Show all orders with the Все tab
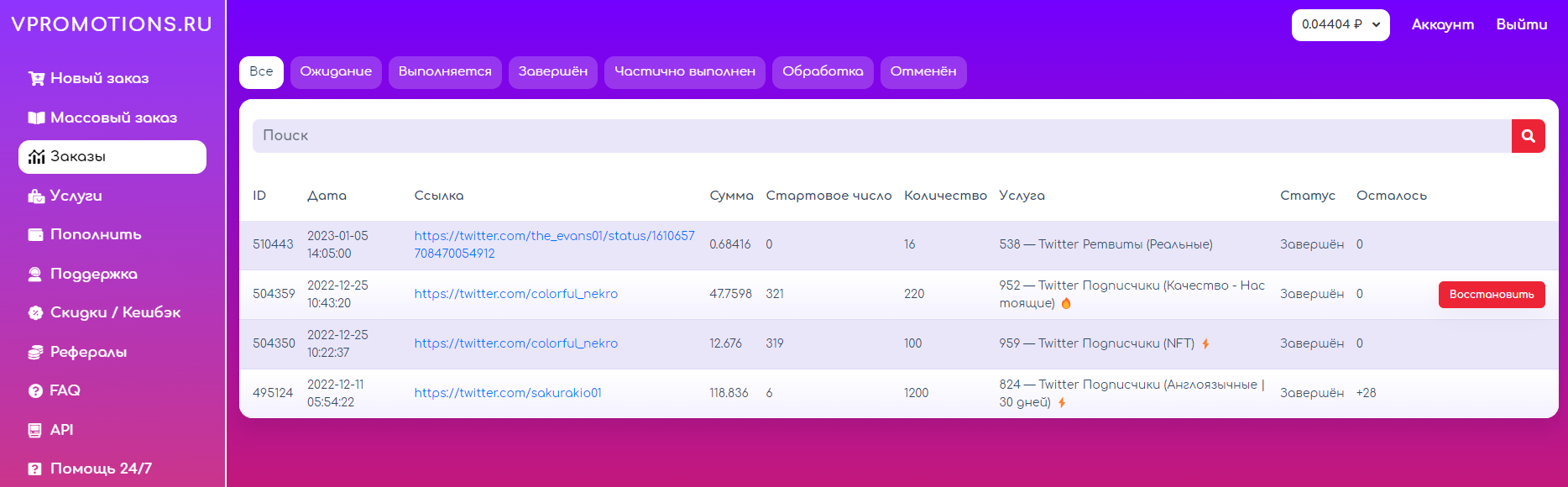Viewport: 1568px width, 487px height. (261, 71)
